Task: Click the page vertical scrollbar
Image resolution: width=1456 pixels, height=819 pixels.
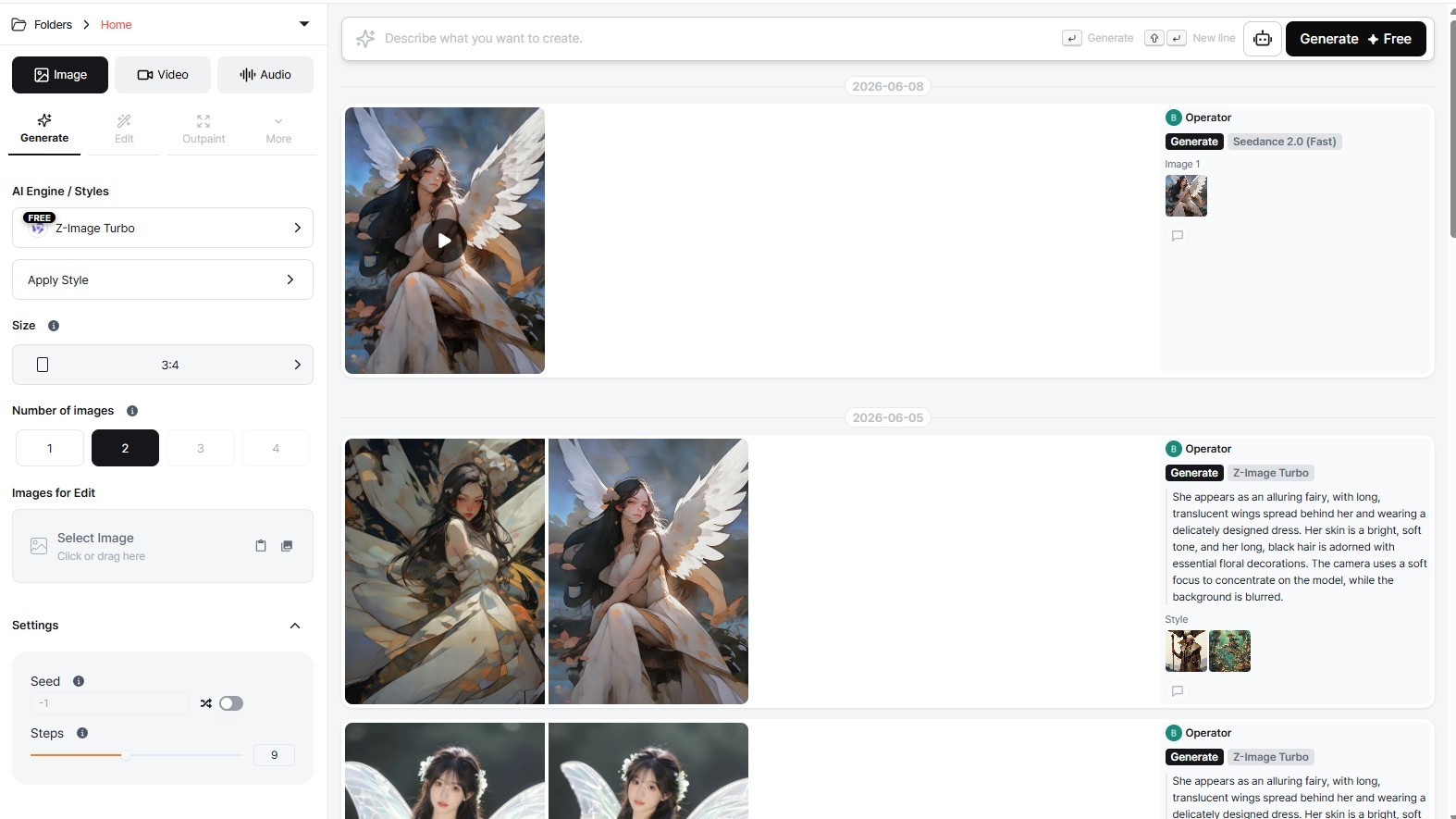Action: [1452, 128]
